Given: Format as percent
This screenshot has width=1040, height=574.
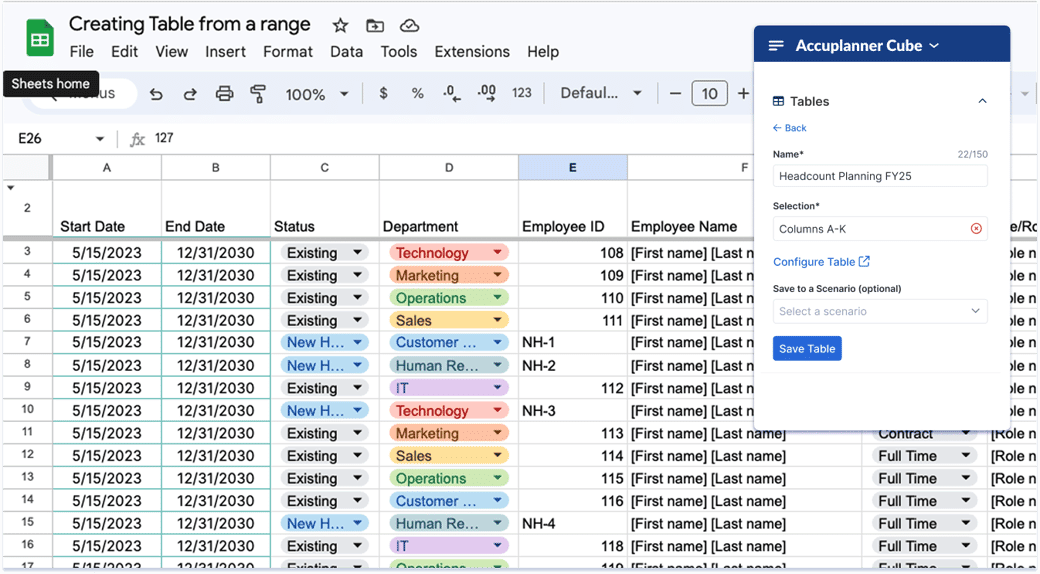Looking at the screenshot, I should tap(417, 94).
